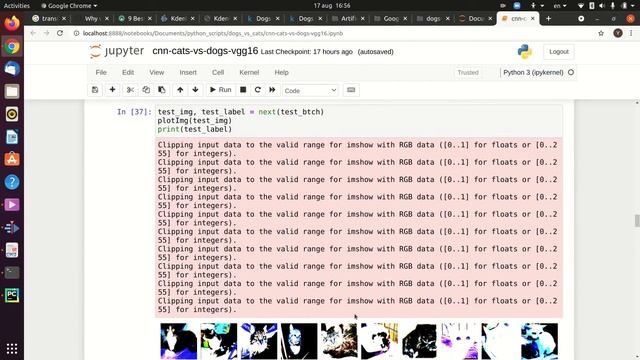Restart kernel and run all cells icon
640x360 pixels.
[x=272, y=90]
